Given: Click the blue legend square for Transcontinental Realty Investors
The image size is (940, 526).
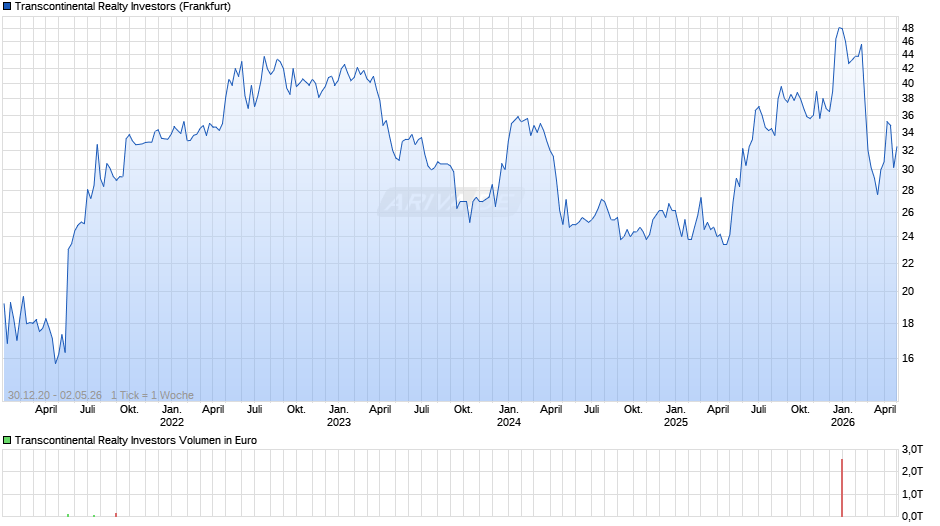Looking at the screenshot, I should point(7,7).
